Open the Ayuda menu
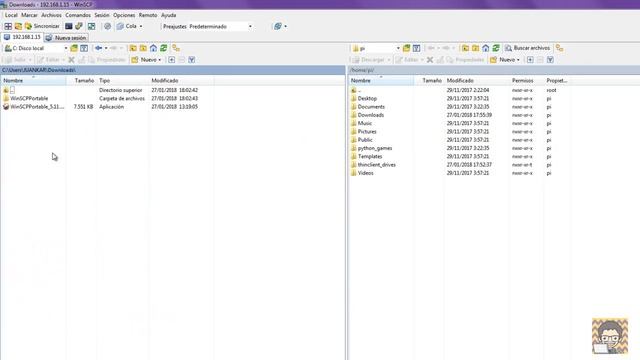This screenshot has height=360, width=640. pyautogui.click(x=169, y=15)
